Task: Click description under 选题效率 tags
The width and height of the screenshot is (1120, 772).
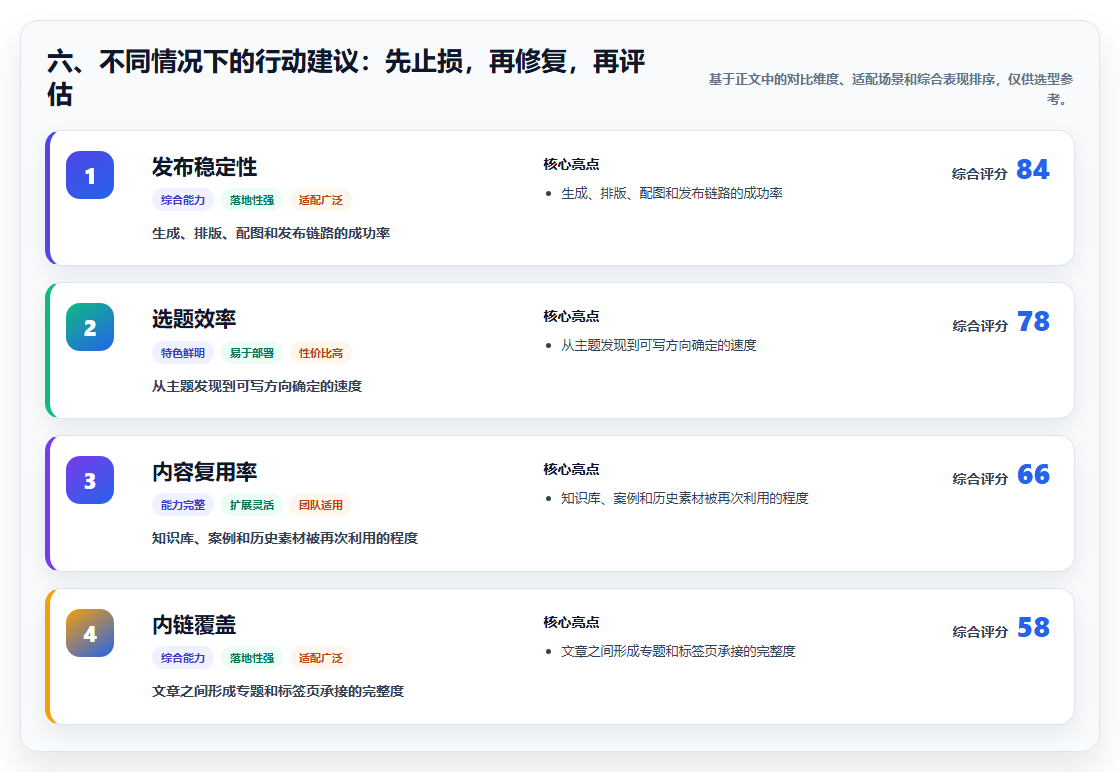Action: tap(257, 386)
